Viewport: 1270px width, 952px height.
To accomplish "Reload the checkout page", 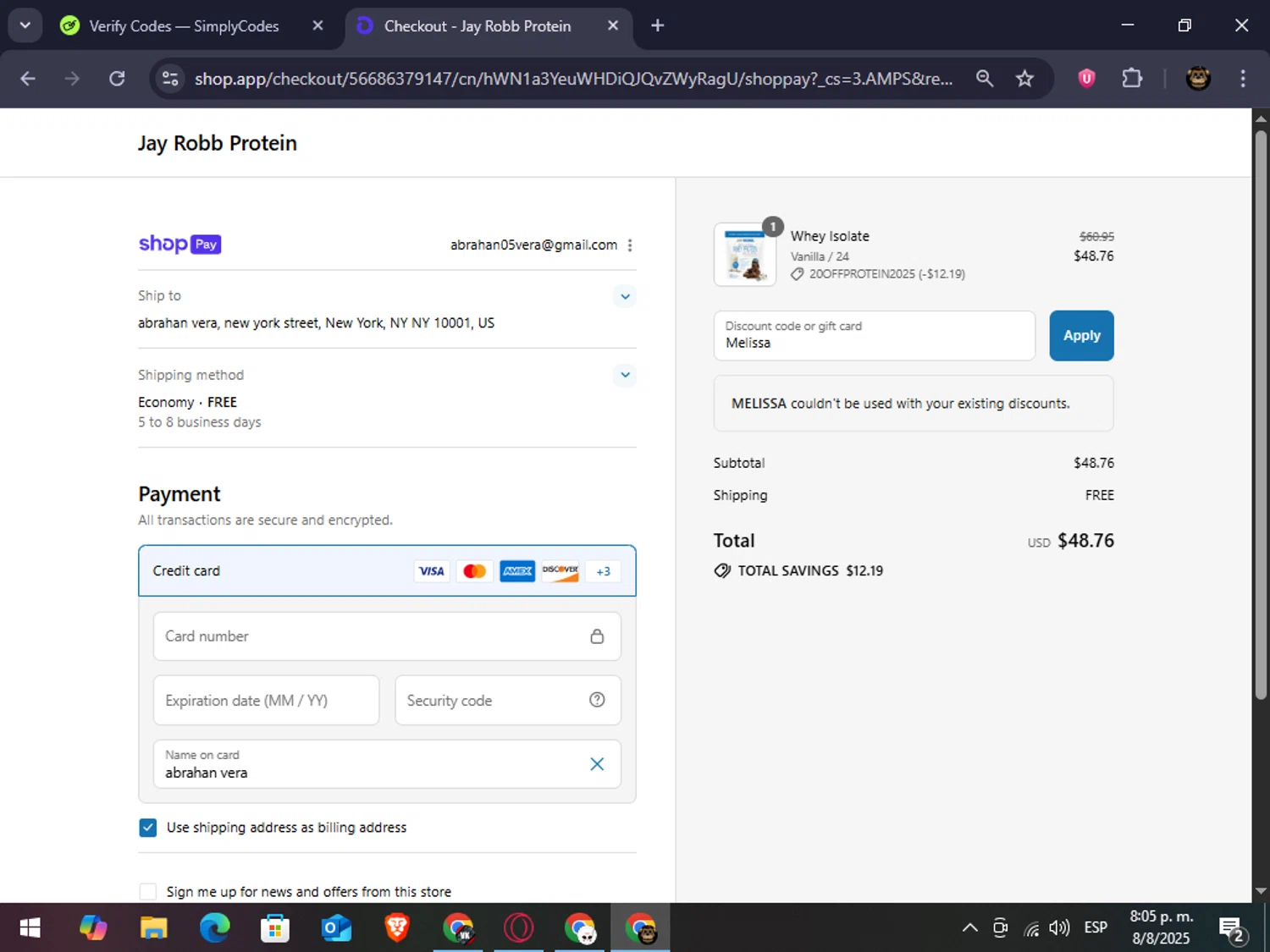I will click(117, 79).
